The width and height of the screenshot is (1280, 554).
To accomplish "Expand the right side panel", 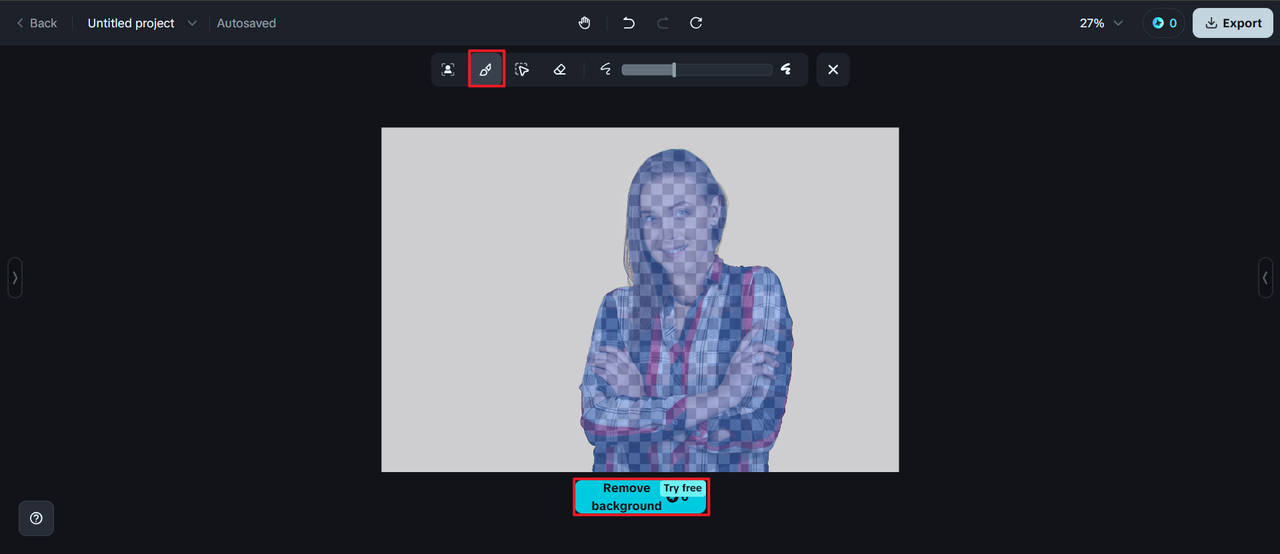I will coord(1265,278).
